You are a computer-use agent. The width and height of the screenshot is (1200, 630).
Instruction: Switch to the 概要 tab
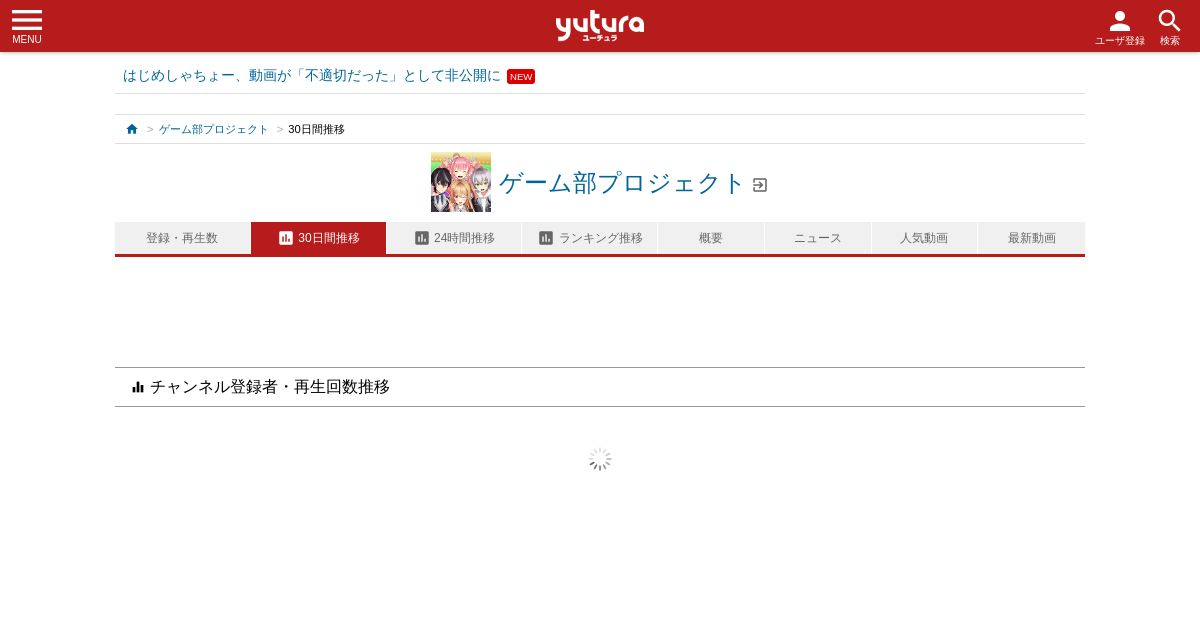[x=711, y=238]
